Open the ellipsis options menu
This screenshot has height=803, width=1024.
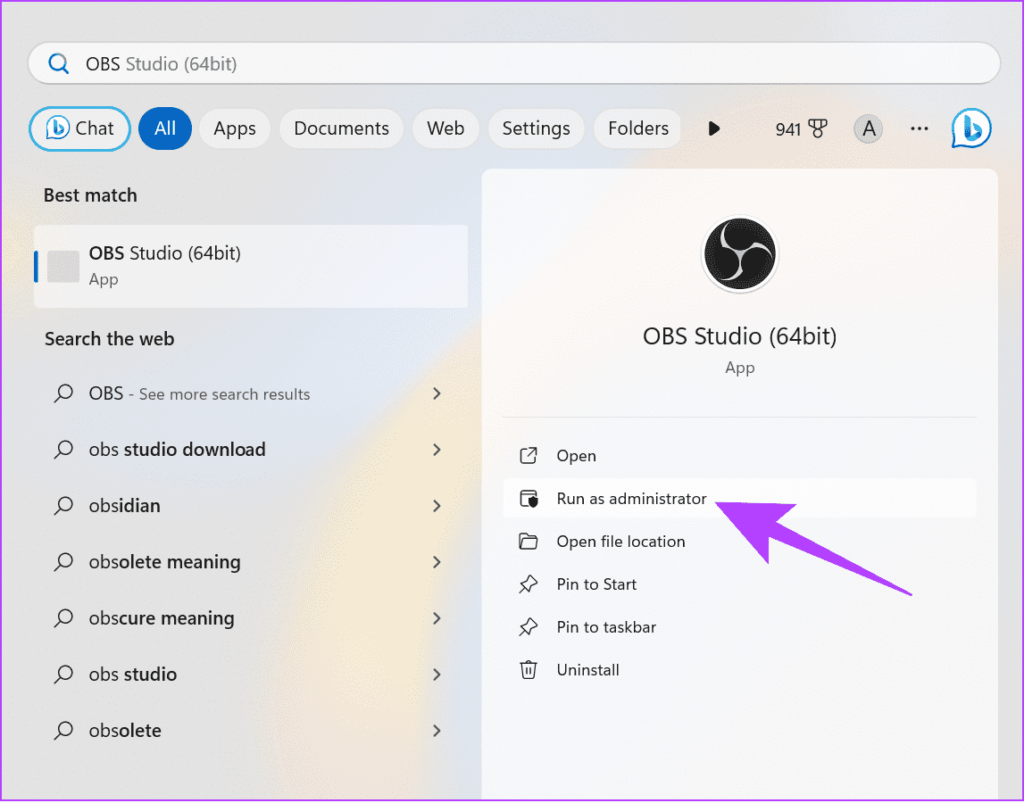click(919, 128)
